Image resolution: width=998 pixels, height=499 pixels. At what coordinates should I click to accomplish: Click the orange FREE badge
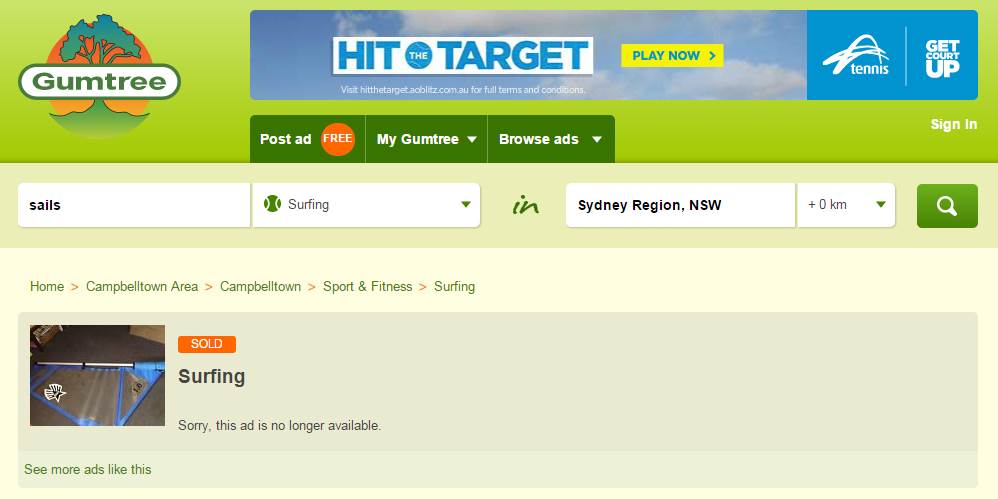pos(337,139)
